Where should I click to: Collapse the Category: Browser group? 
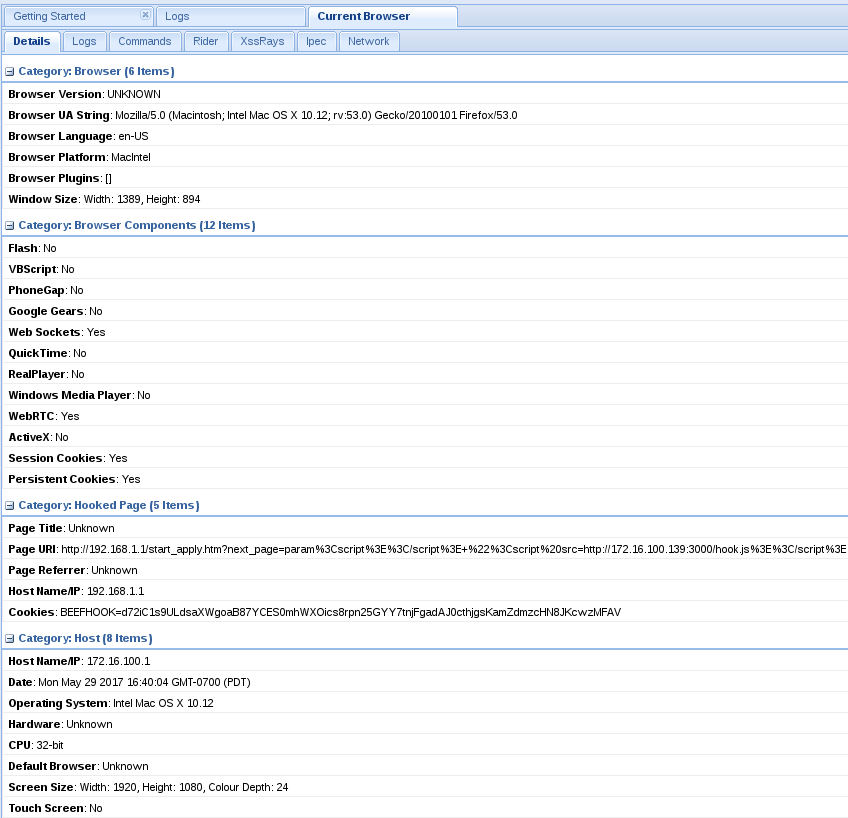click(x=9, y=71)
